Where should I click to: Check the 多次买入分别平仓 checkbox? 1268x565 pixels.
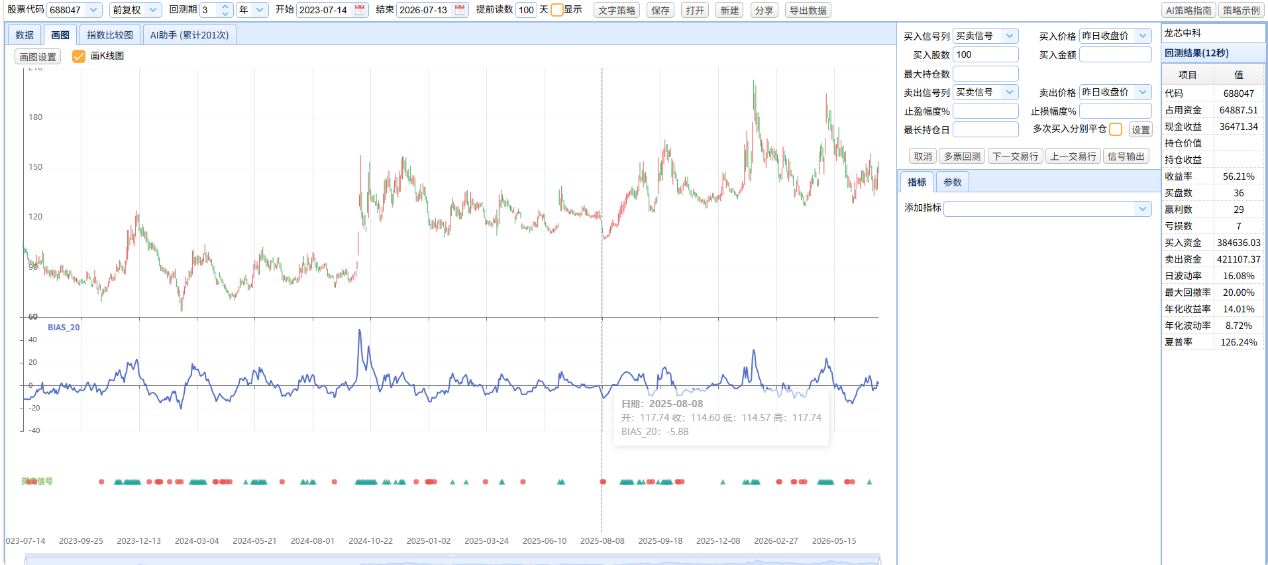1116,129
